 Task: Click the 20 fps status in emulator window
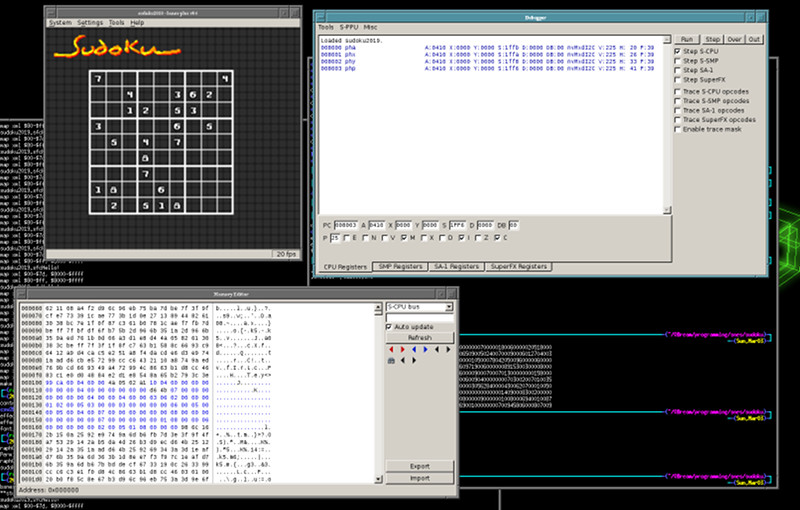pos(286,254)
